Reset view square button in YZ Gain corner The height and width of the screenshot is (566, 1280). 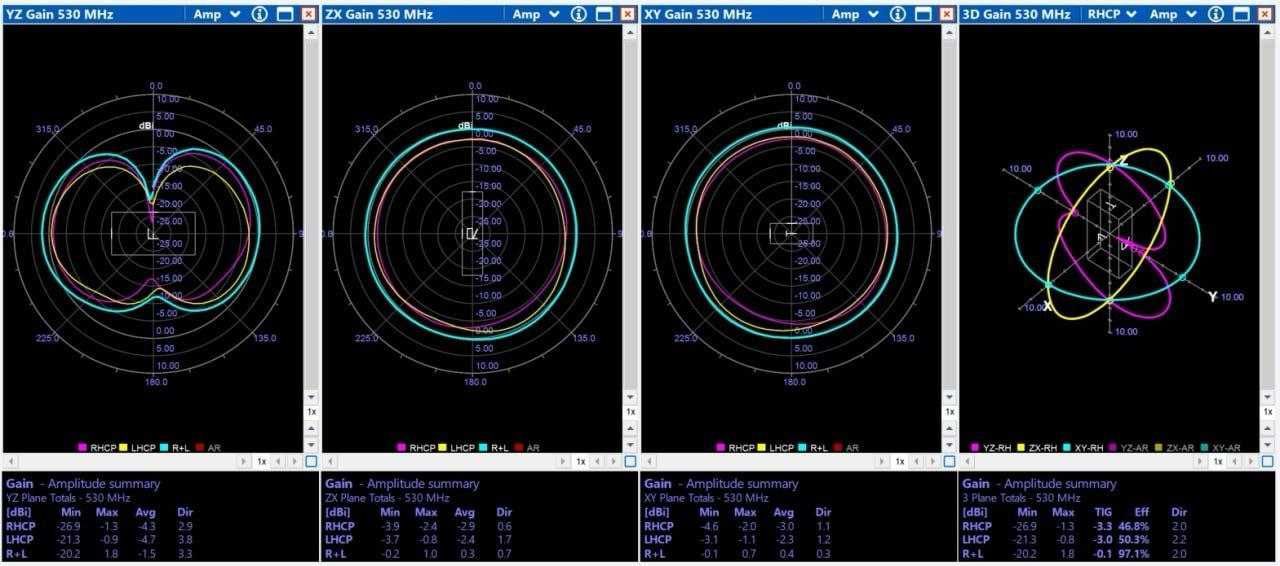pyautogui.click(x=311, y=462)
